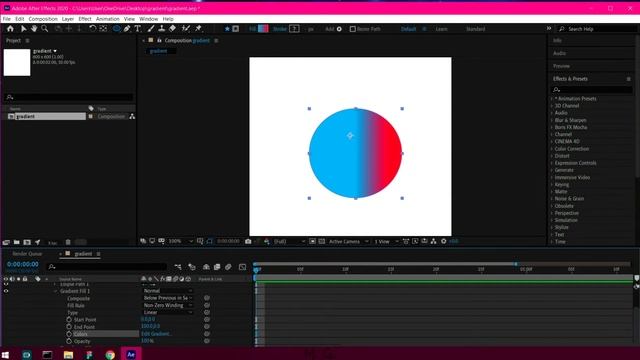Open the Composition menu
The height and width of the screenshot is (360, 640).
click(x=43, y=19)
